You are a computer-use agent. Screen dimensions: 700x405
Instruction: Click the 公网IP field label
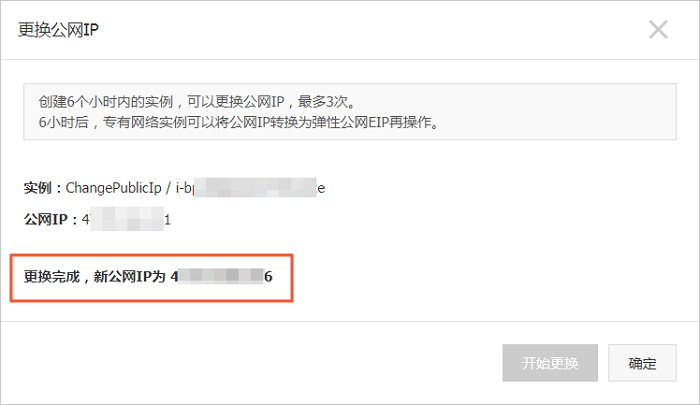tap(46, 220)
